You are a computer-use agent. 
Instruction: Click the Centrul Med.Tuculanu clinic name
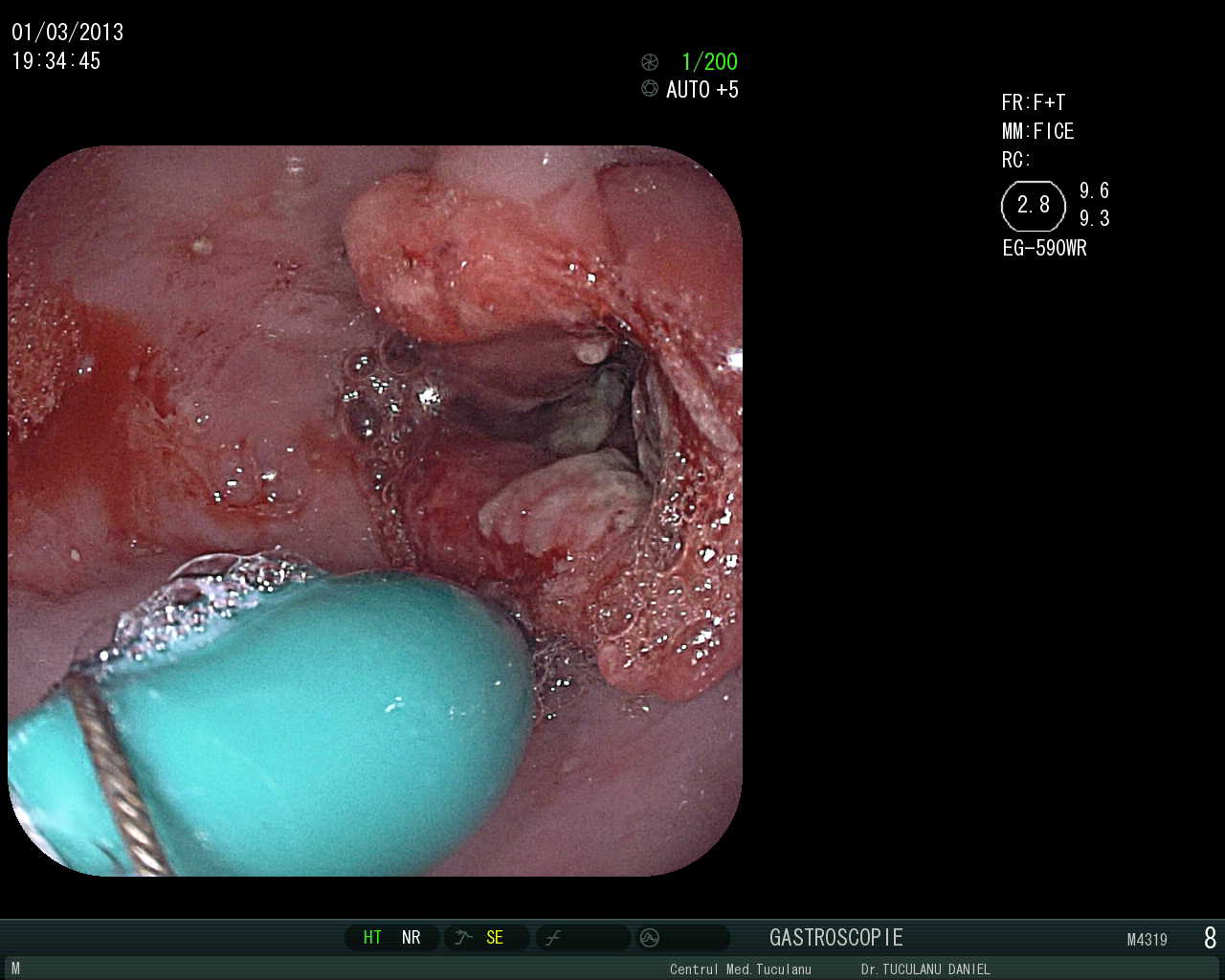click(741, 969)
